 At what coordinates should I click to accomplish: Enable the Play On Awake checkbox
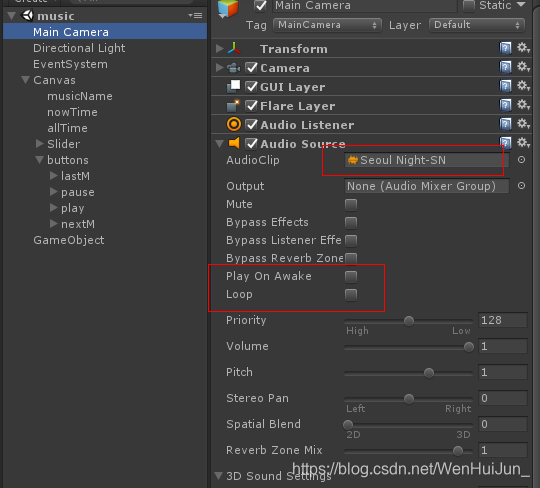[x=351, y=277]
